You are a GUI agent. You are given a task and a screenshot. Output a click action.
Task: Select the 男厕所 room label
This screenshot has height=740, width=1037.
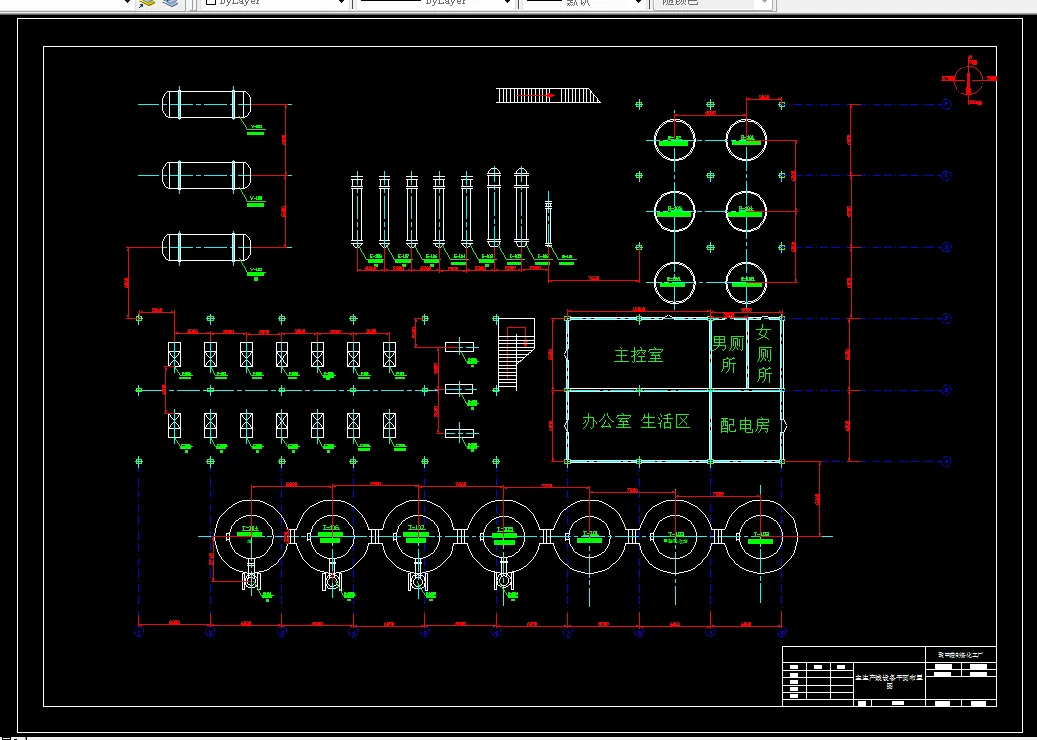(728, 354)
